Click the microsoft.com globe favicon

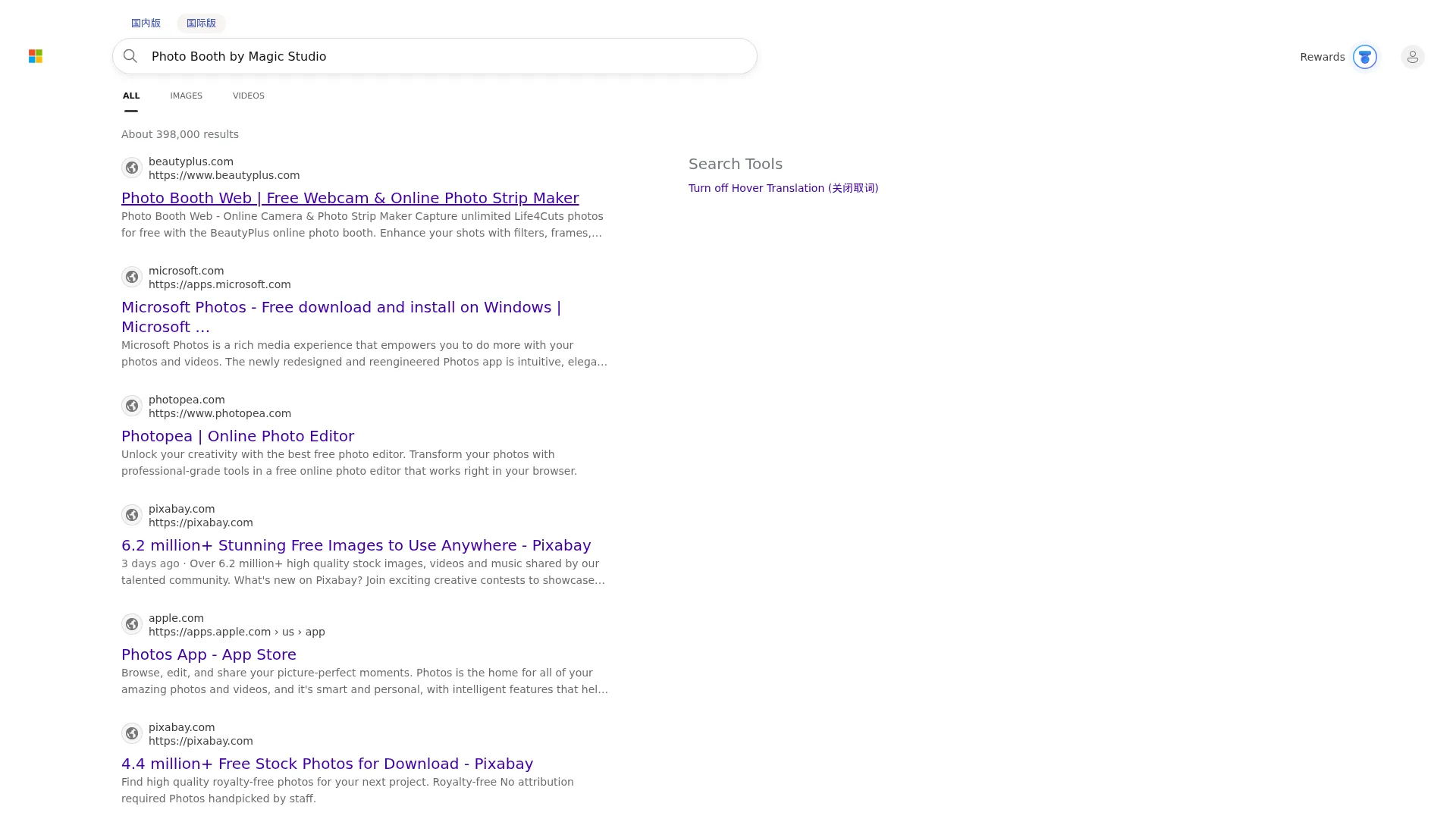coord(132,277)
